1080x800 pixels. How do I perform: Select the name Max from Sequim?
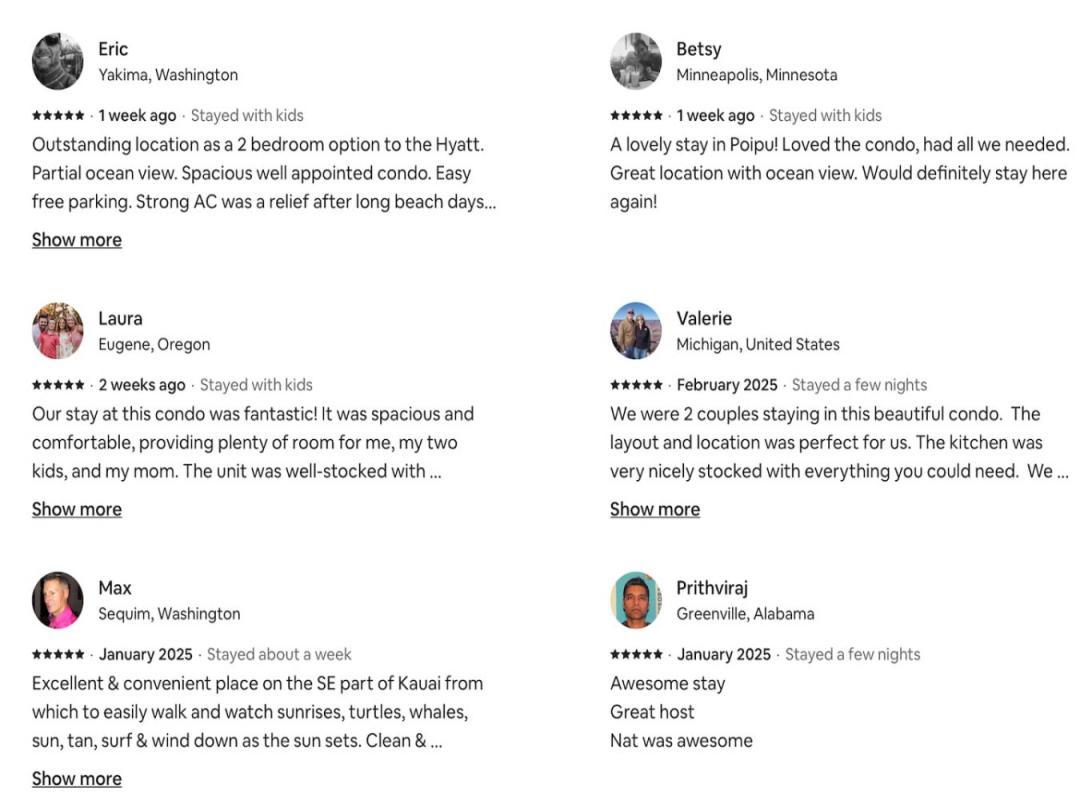115,588
